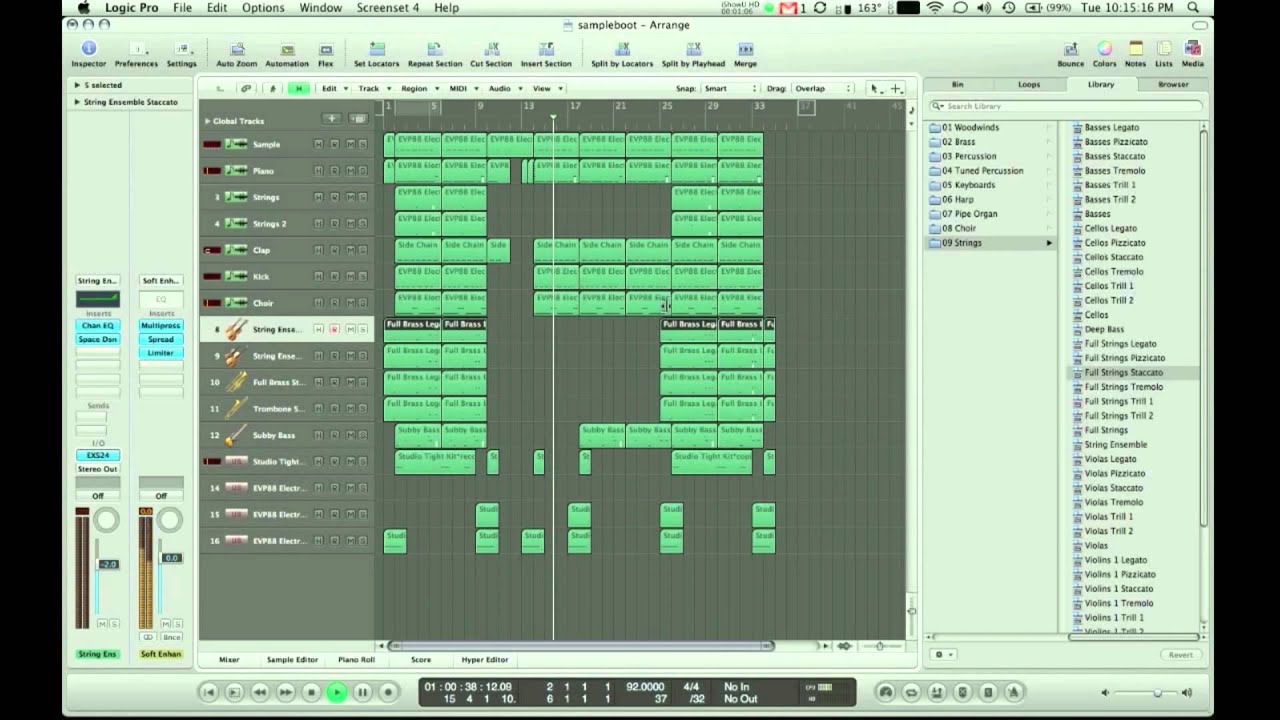
Task: Click the Search Library input field
Action: (1066, 106)
